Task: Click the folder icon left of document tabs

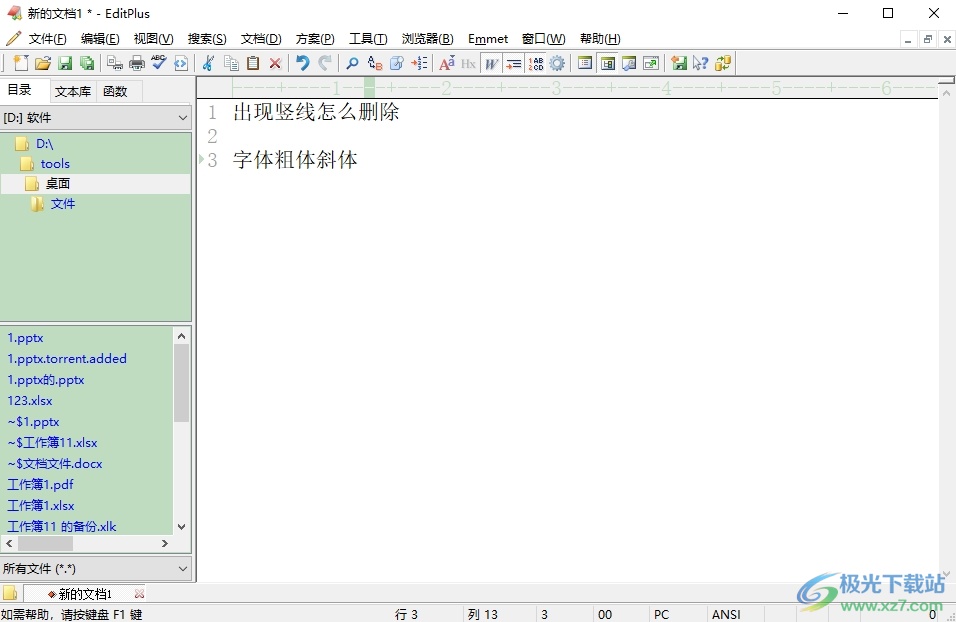Action: click(10, 593)
